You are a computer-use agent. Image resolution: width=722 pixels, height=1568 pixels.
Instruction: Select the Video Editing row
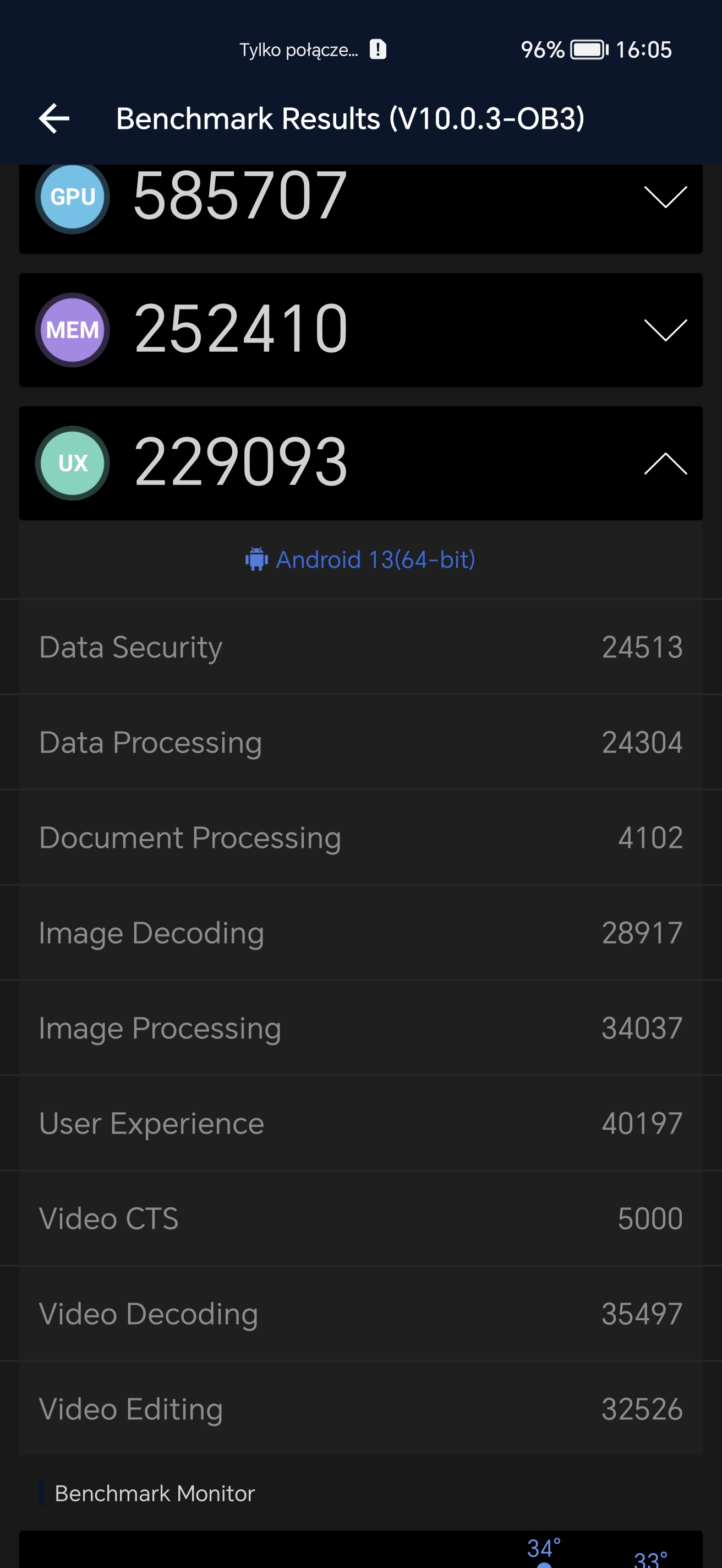pos(360,1409)
